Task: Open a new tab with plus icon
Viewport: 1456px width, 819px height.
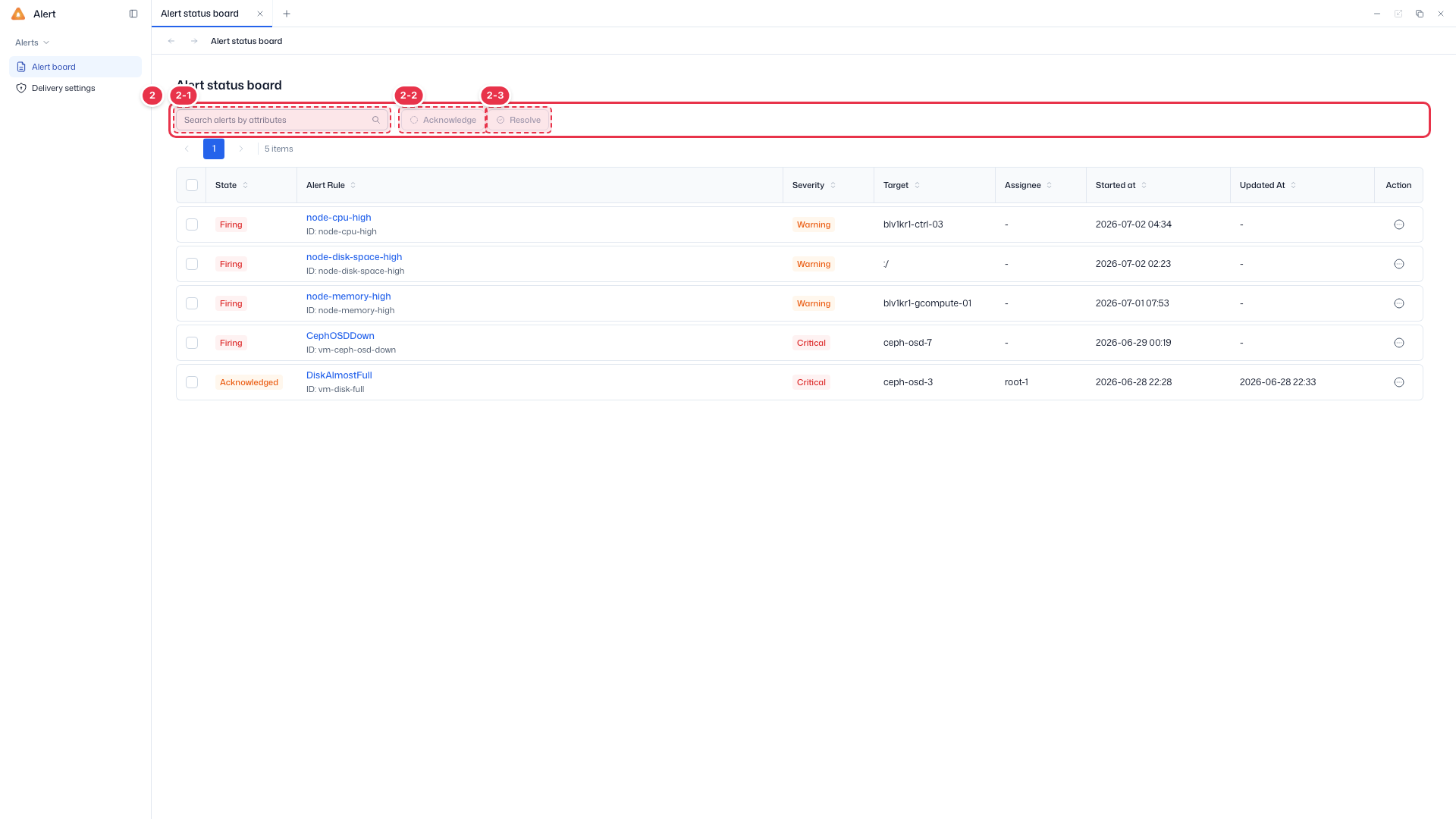Action: pos(287,14)
